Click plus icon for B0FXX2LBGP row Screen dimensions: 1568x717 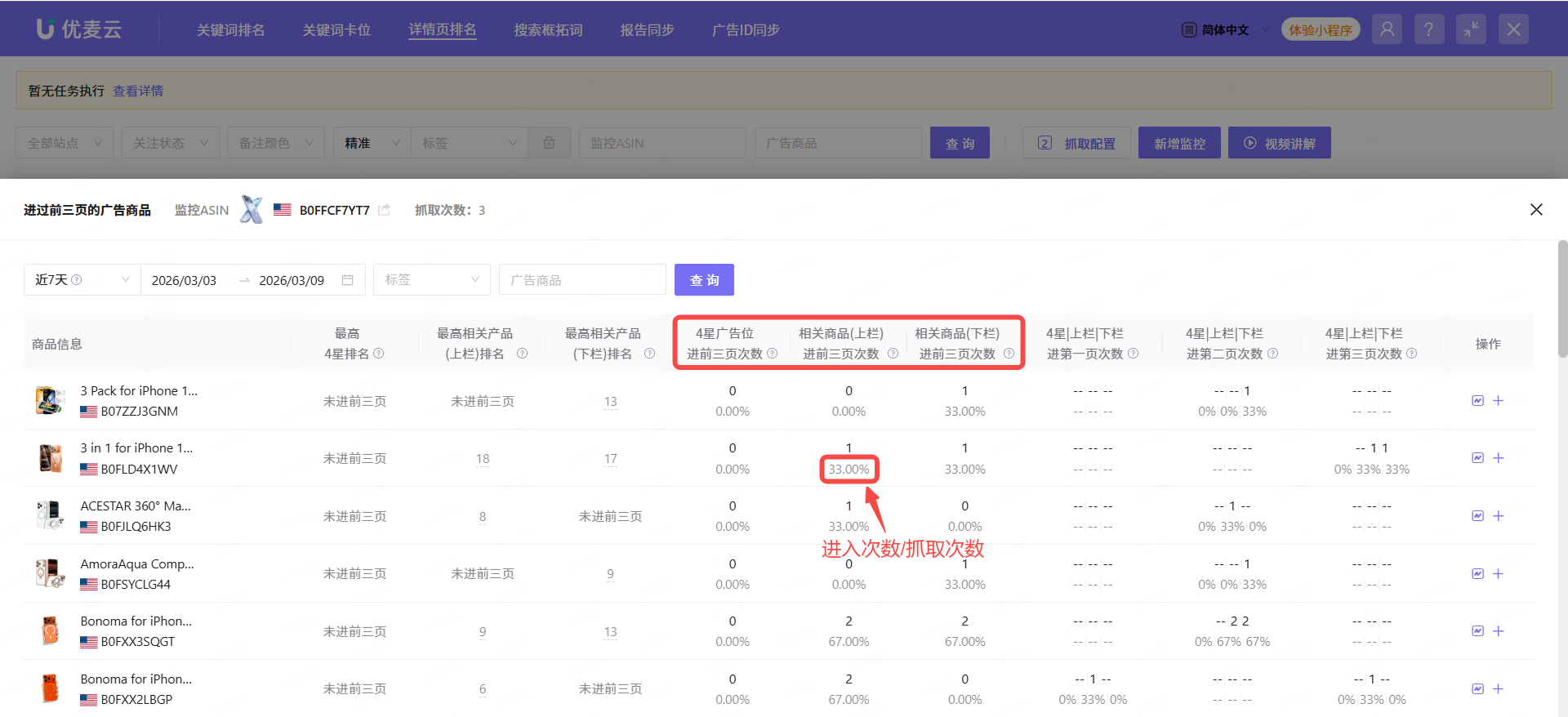coord(1498,689)
